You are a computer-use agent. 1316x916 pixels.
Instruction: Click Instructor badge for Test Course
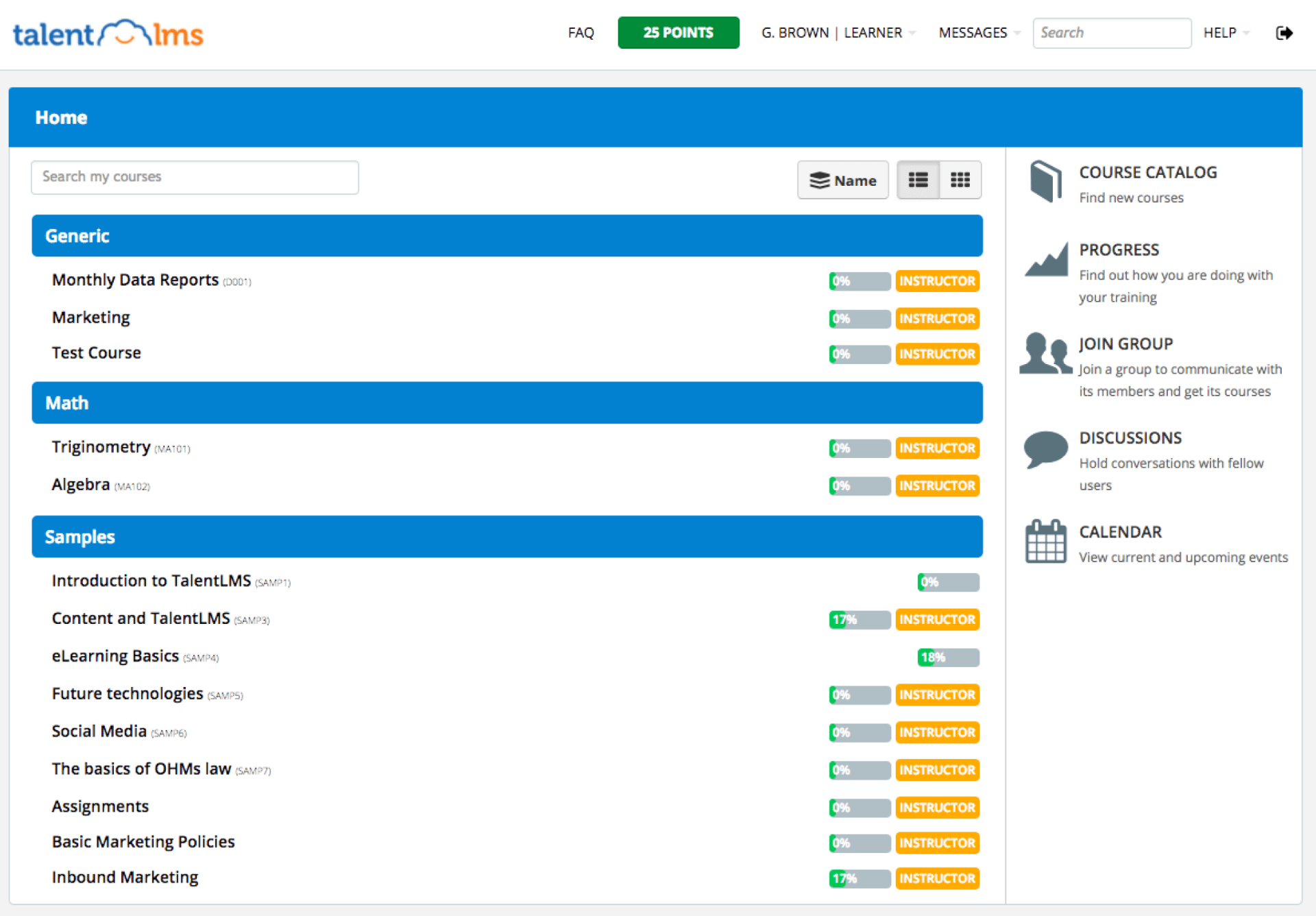point(937,354)
